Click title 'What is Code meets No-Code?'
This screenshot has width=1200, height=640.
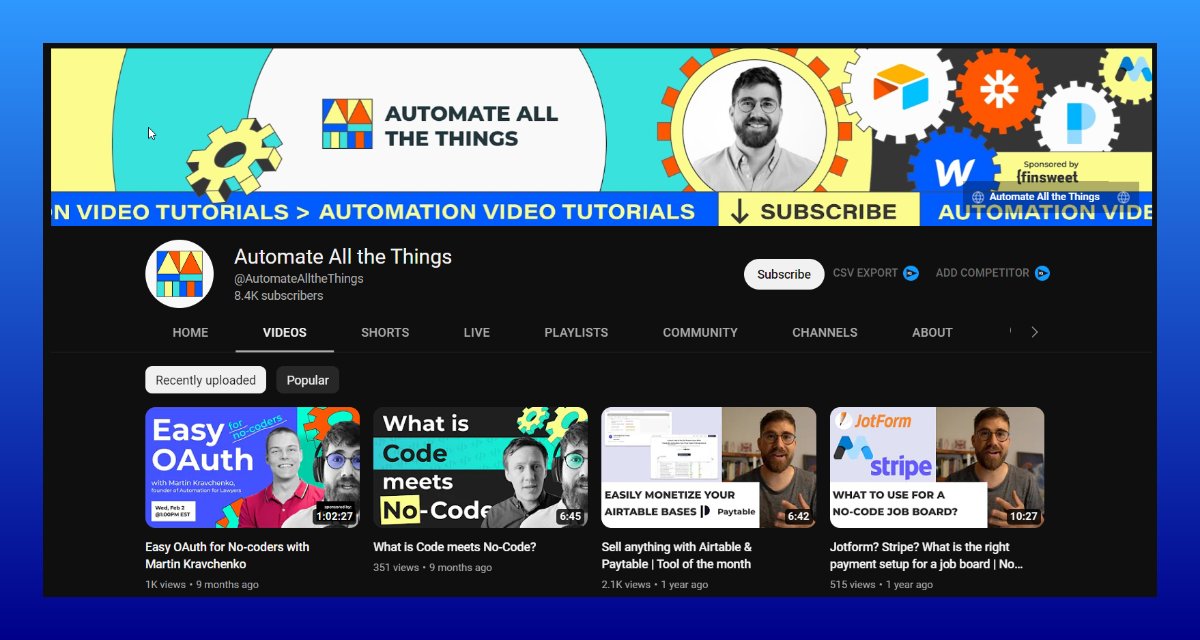pyautogui.click(x=455, y=547)
